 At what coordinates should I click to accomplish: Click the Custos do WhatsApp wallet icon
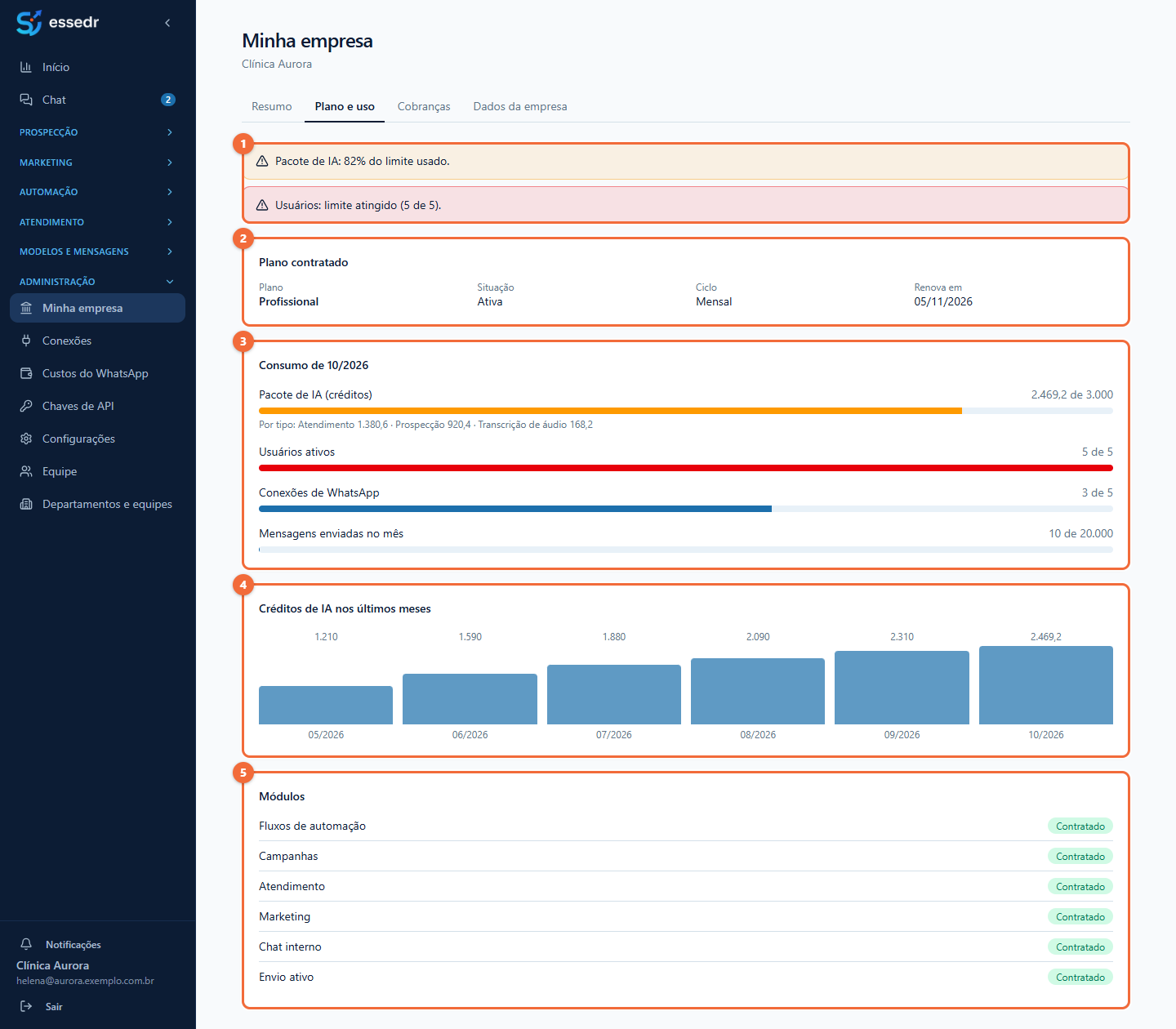pos(26,373)
